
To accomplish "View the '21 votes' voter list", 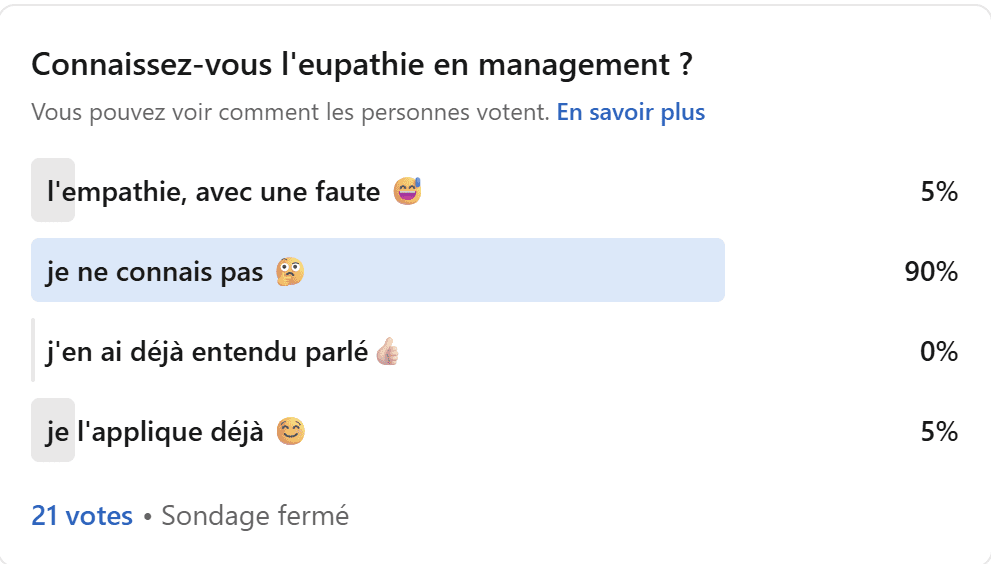I will tap(82, 516).
